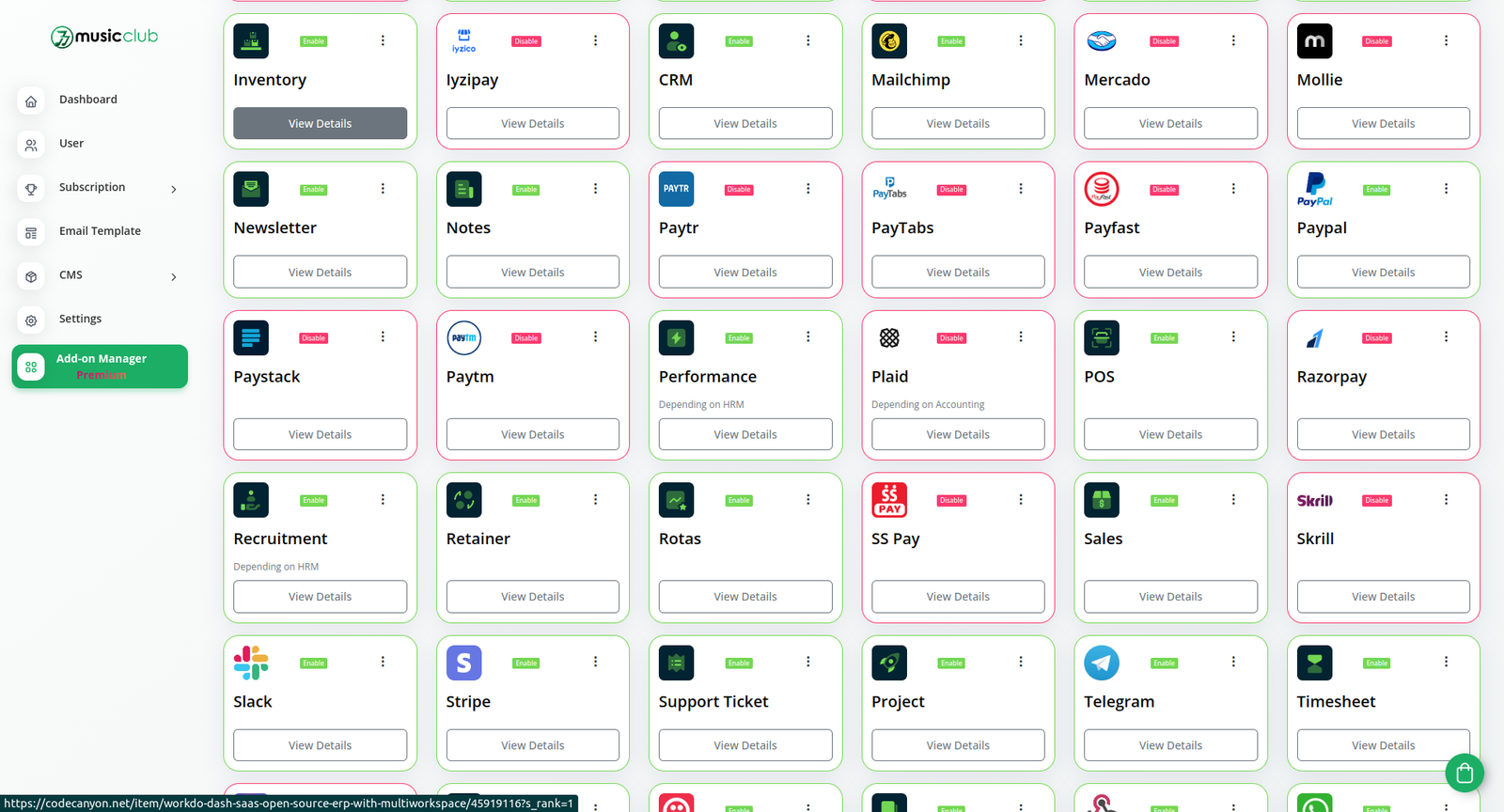This screenshot has height=812, width=1504.
Task: Open Email Template in sidebar
Action: click(99, 231)
